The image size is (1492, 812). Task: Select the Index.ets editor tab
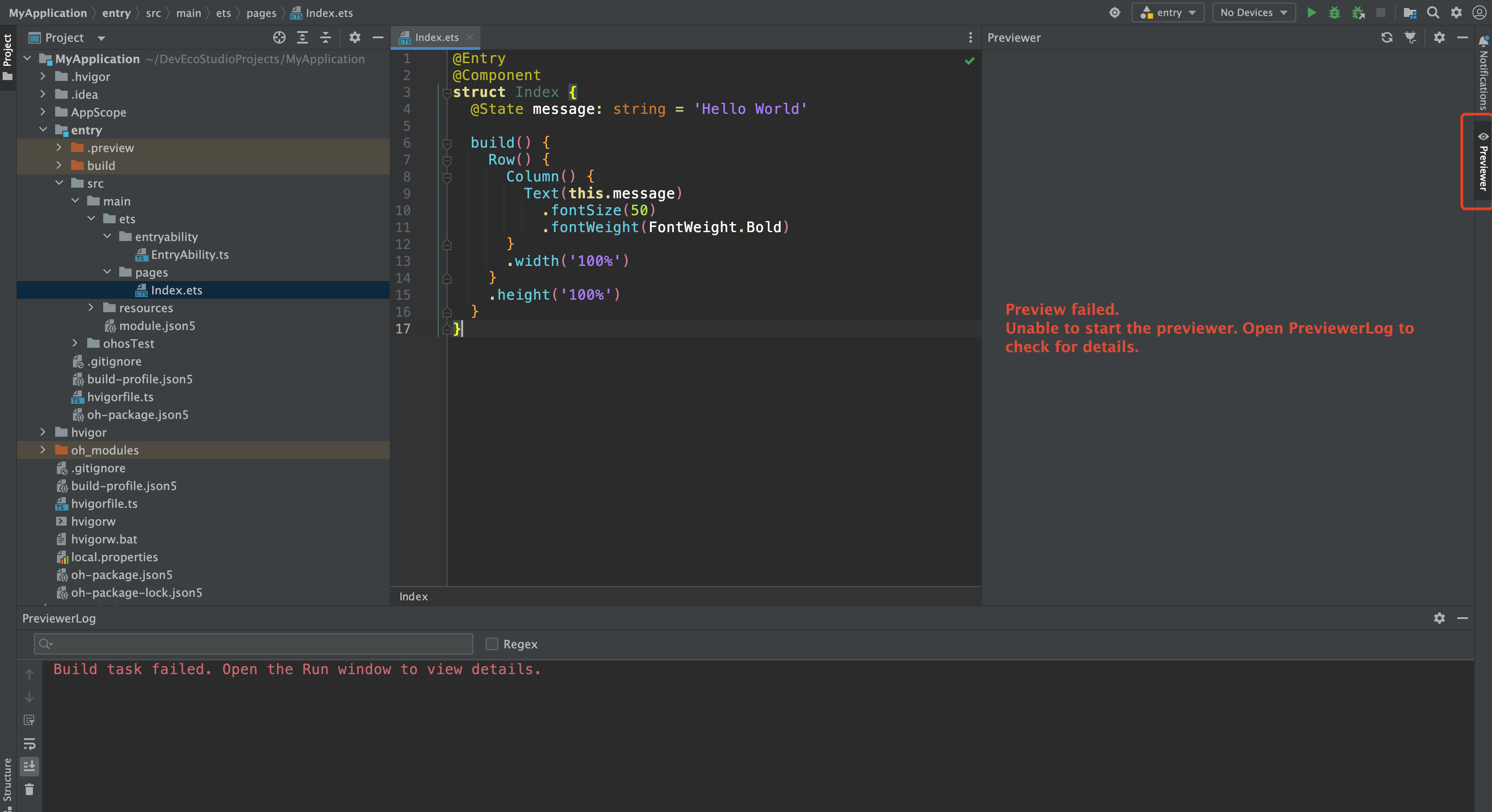tap(436, 38)
